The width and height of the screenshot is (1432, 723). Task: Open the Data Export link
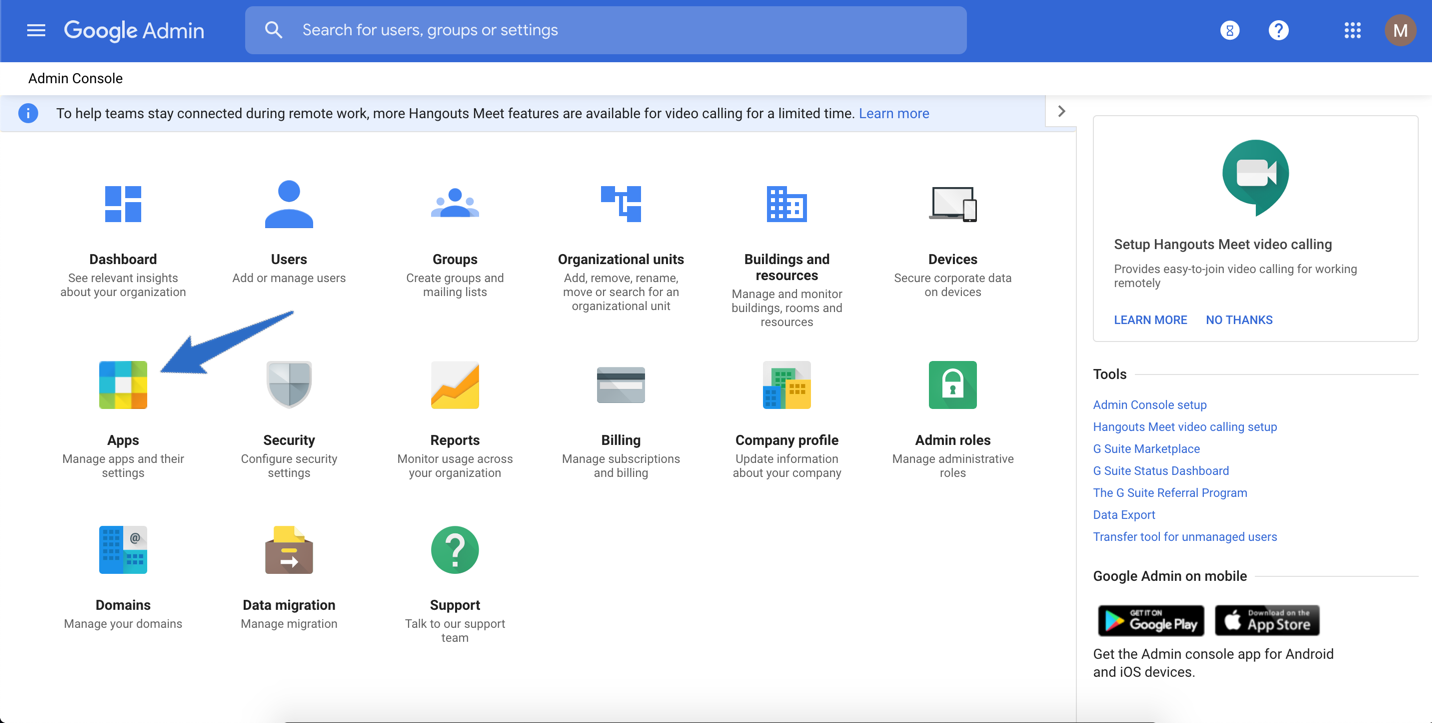pyautogui.click(x=1124, y=515)
